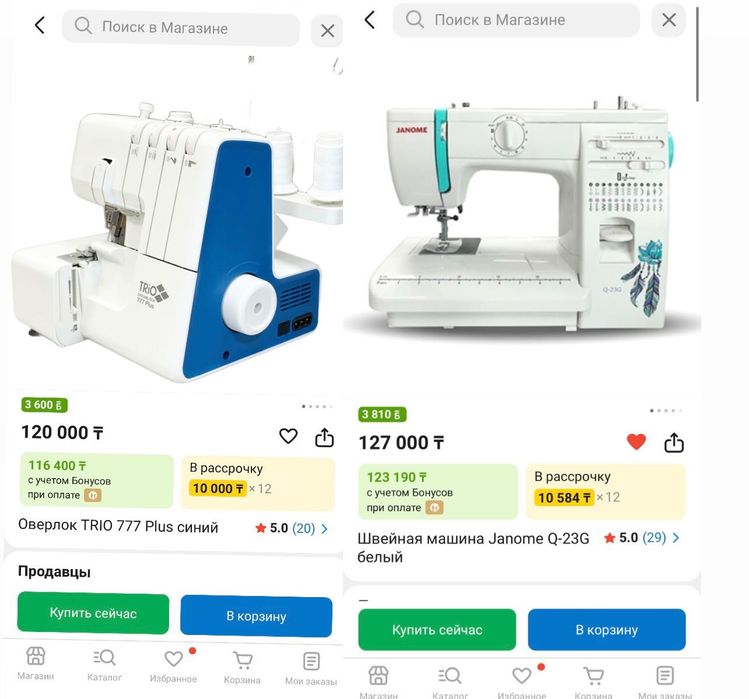Tap the back arrow on the Janome page
Image resolution: width=749 pixels, height=699 pixels.
point(370,20)
